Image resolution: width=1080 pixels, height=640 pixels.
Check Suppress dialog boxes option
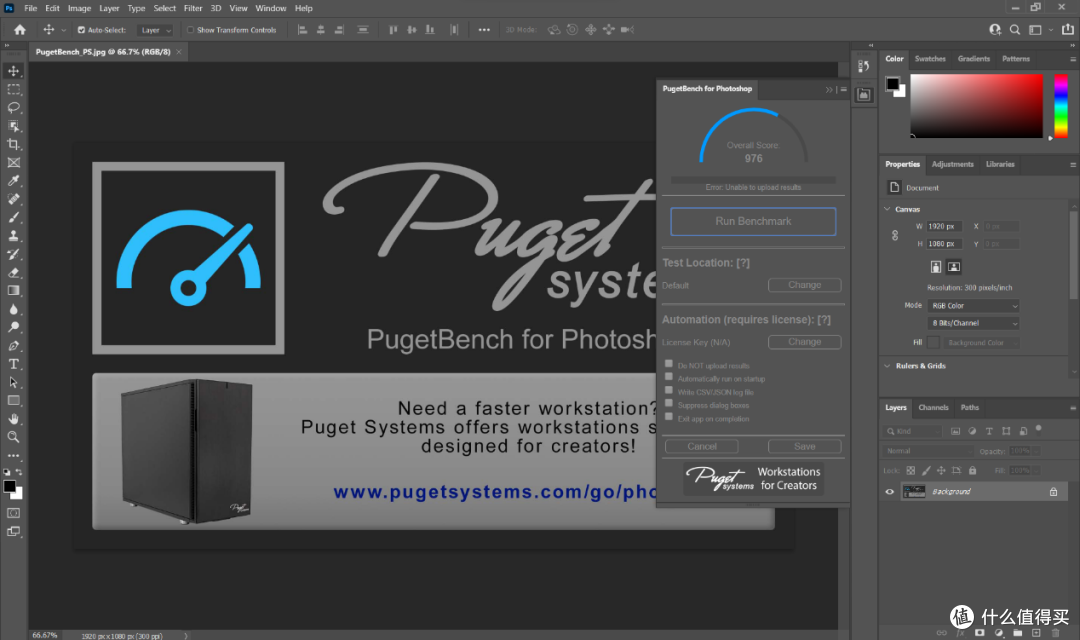(x=668, y=403)
